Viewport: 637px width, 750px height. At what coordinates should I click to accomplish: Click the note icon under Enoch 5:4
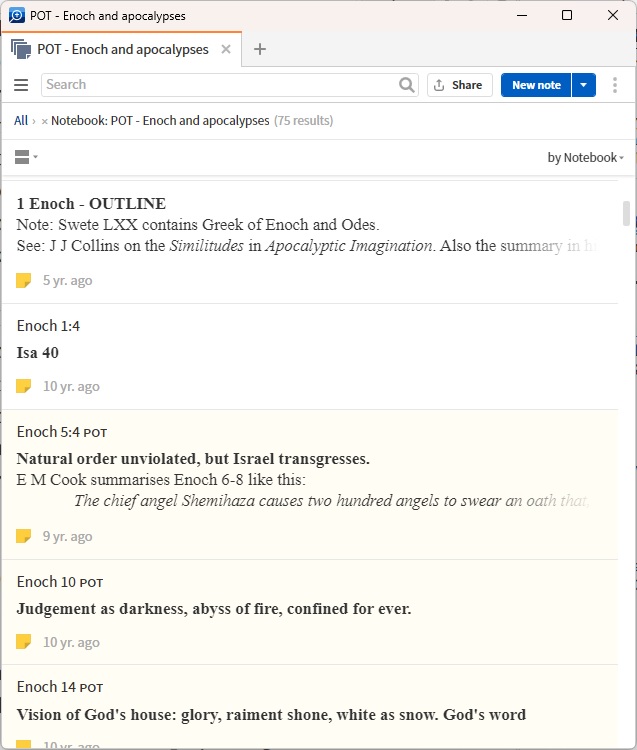point(24,537)
